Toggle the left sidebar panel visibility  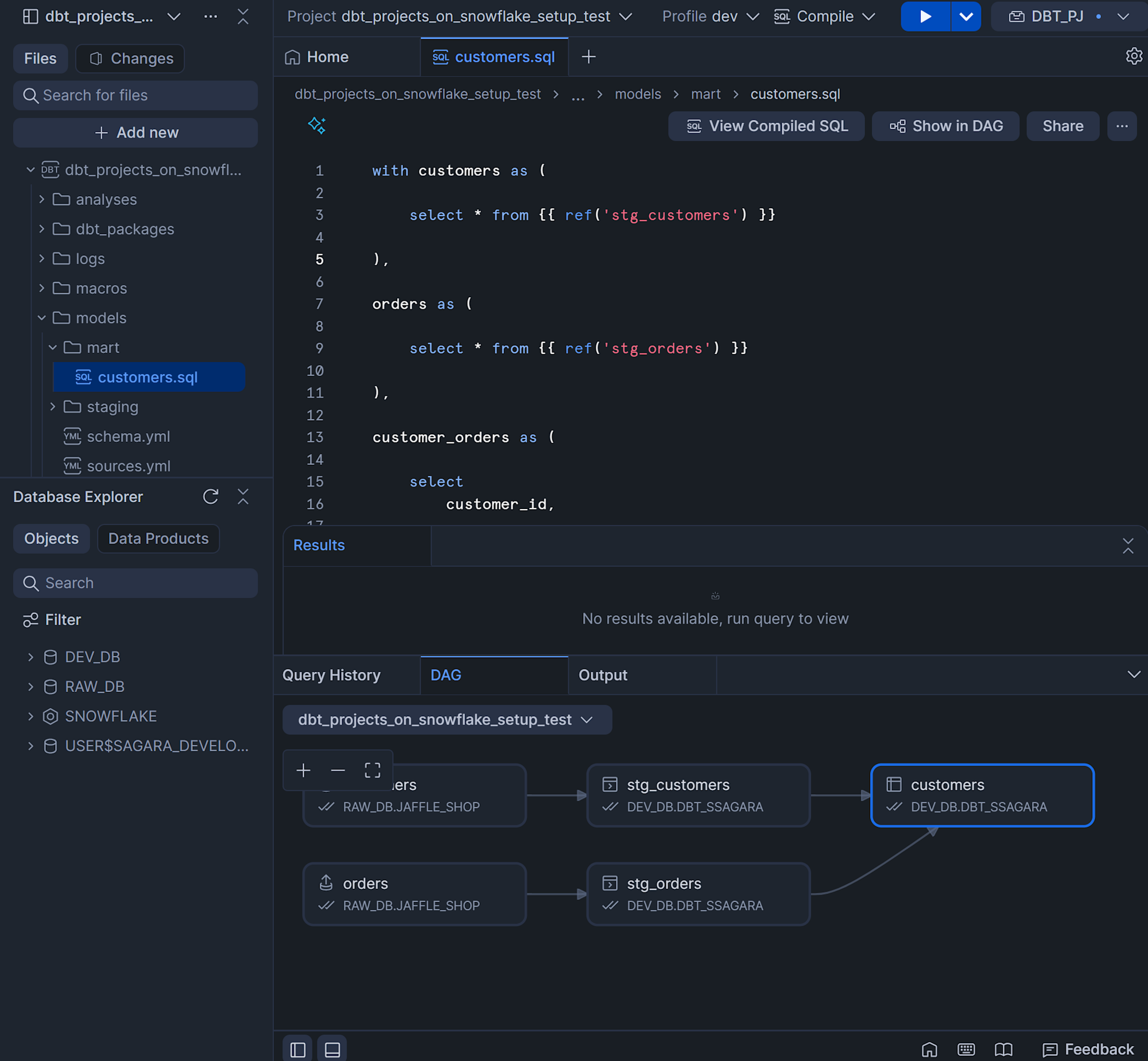point(297,1049)
